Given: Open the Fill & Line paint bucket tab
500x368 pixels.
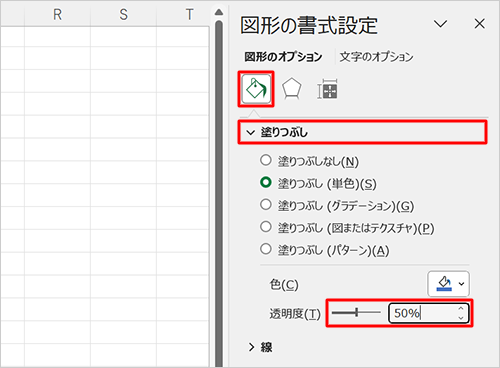Looking at the screenshot, I should pos(256,89).
